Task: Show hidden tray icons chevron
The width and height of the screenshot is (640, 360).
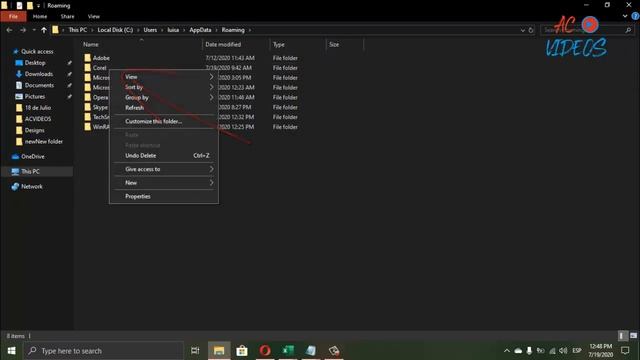Action: tap(507, 351)
